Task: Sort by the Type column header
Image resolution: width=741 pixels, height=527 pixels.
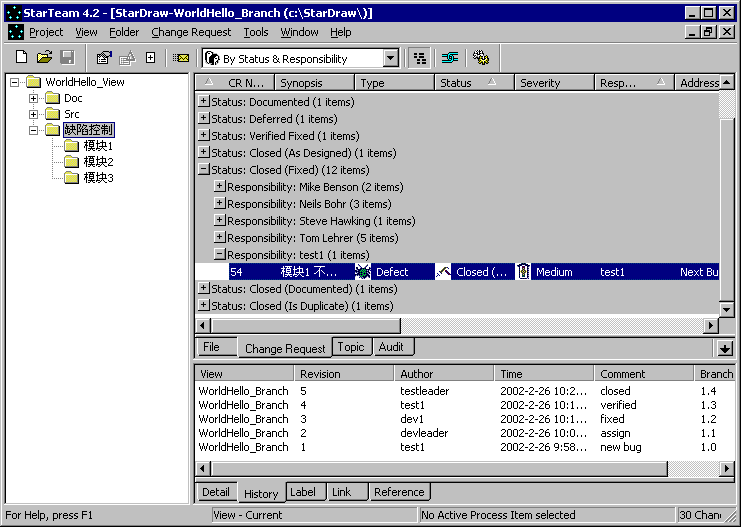Action: click(x=394, y=83)
